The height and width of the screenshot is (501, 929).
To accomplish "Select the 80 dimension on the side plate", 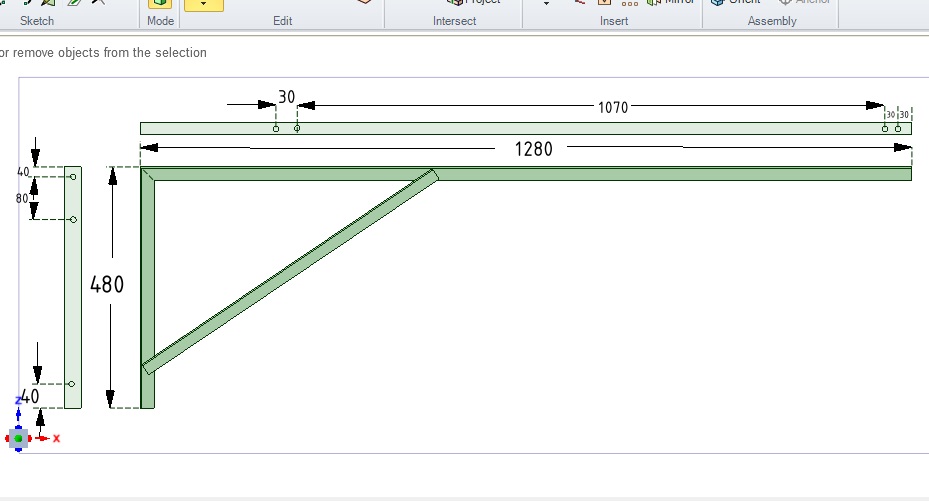I will coord(22,198).
